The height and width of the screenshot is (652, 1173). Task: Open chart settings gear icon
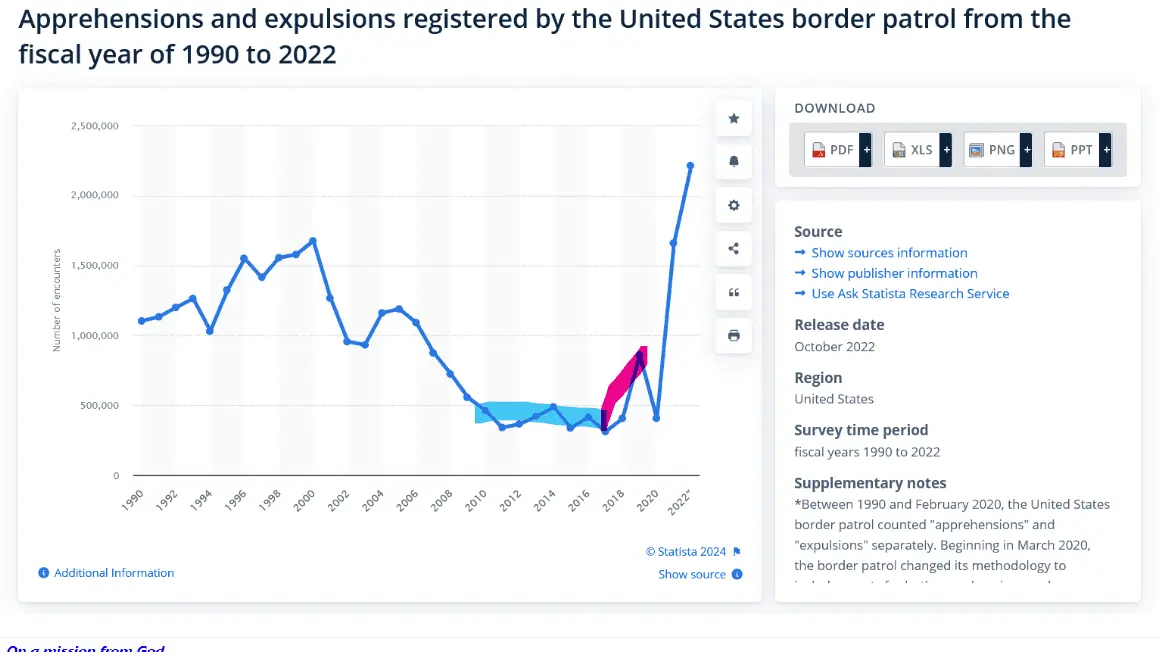tap(733, 206)
